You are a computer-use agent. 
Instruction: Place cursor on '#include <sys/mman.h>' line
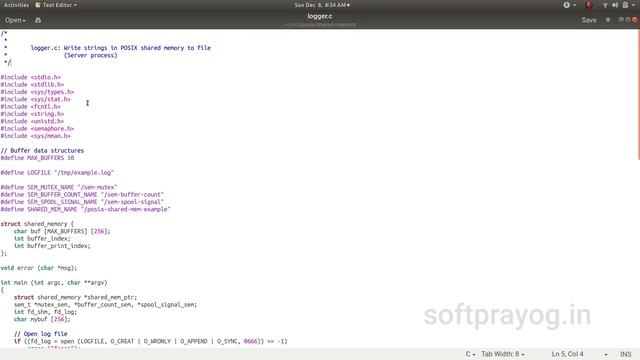tap(36, 136)
